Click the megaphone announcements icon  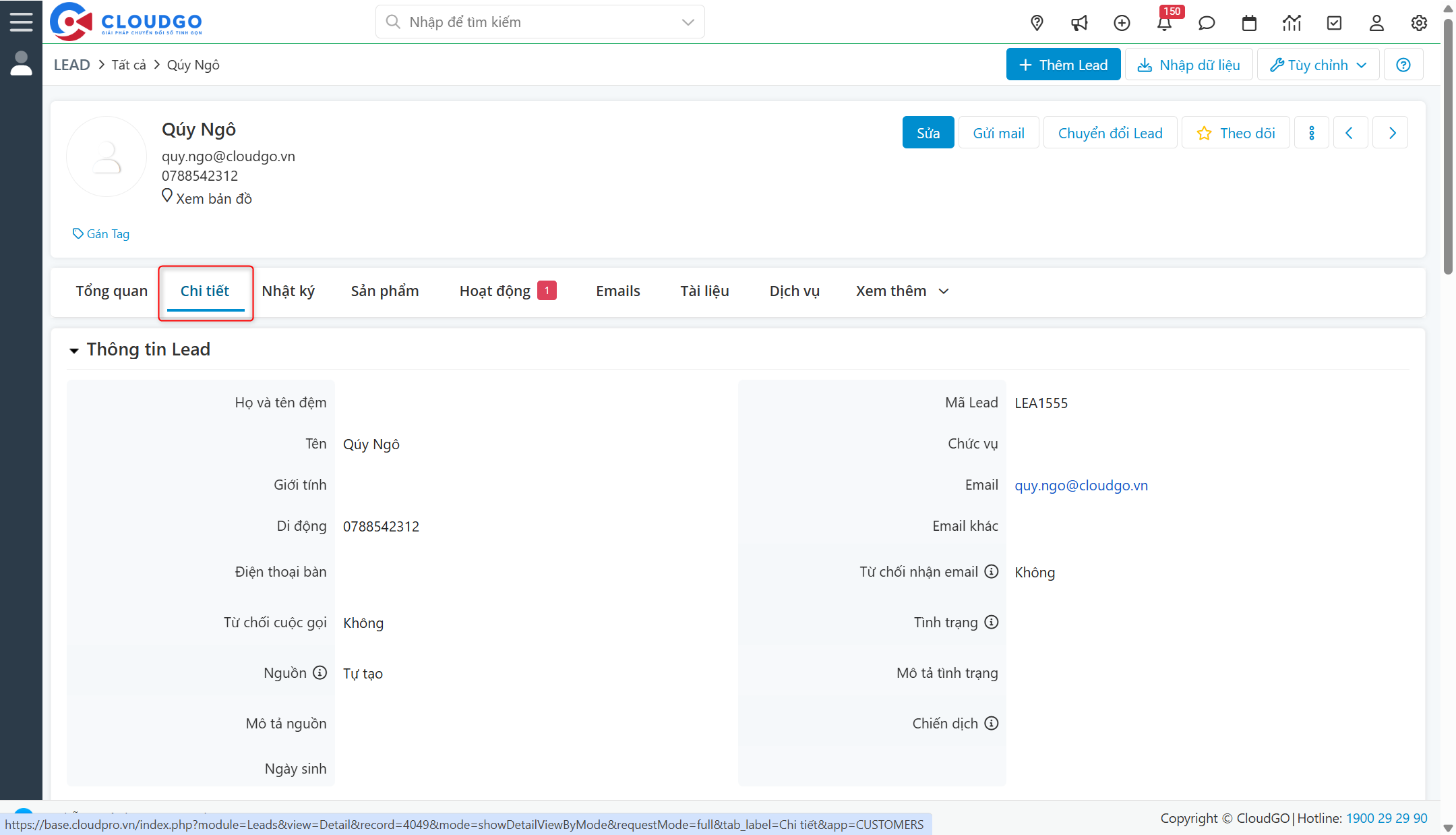coord(1079,22)
